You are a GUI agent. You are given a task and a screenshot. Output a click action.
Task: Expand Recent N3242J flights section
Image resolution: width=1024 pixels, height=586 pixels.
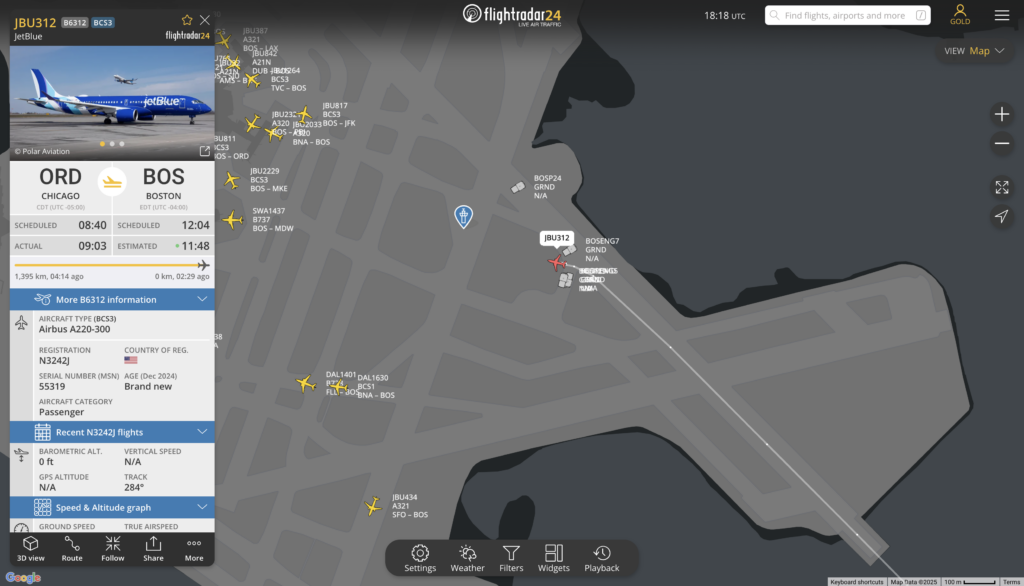coord(112,432)
